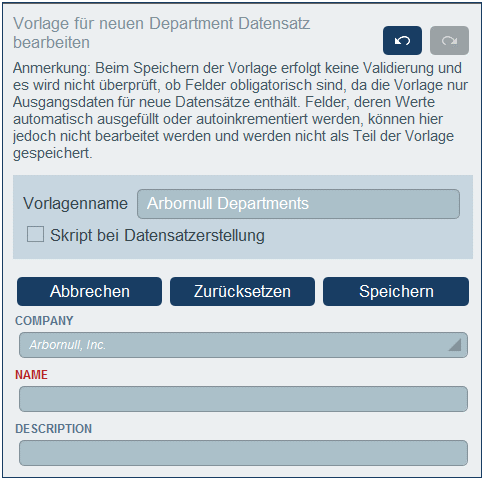Click the Vorlage für neuen Department heading
Image resolution: width=484 pixels, height=480 pixels.
(162, 33)
